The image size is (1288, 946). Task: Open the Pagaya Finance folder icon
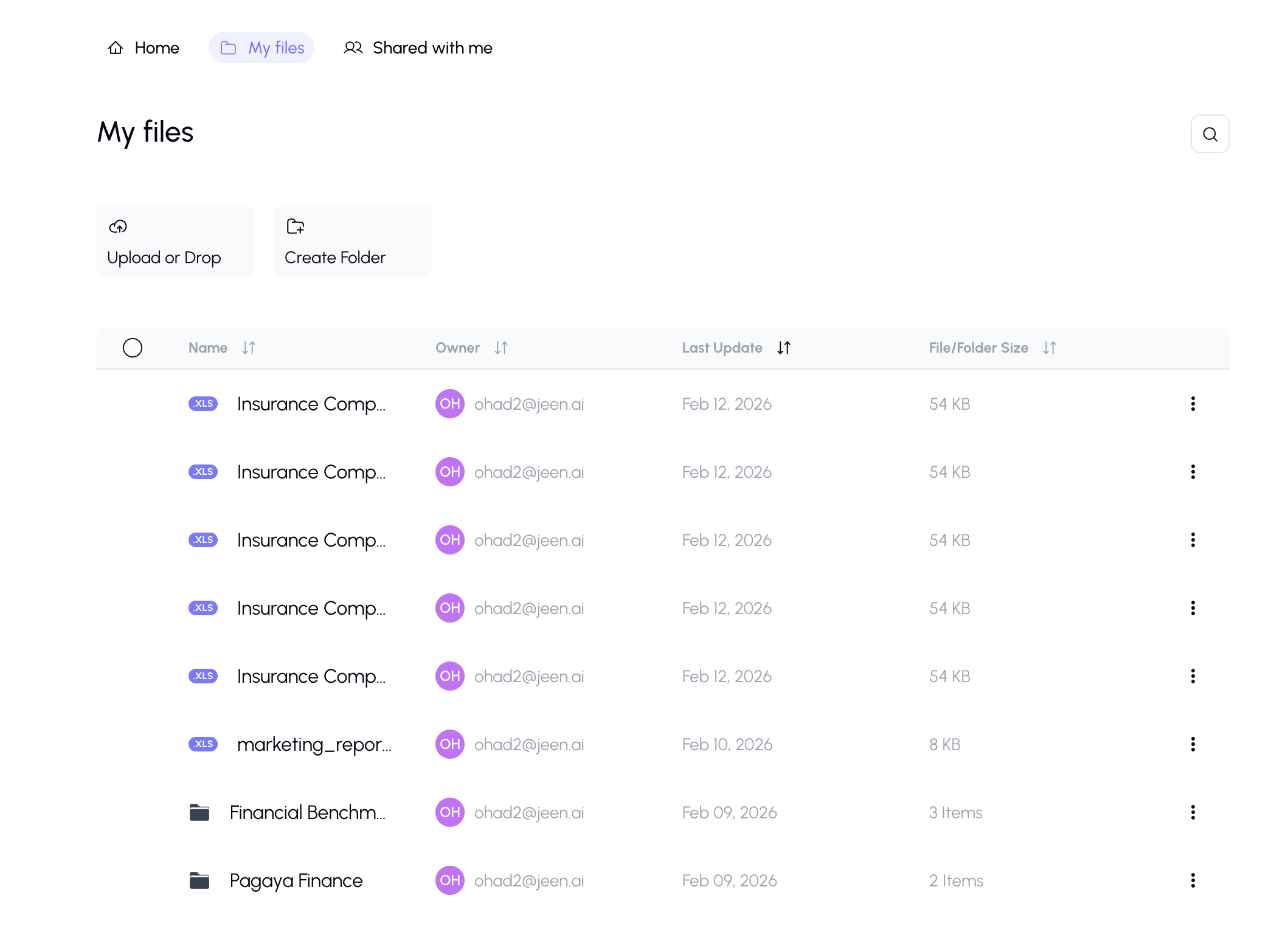point(199,880)
